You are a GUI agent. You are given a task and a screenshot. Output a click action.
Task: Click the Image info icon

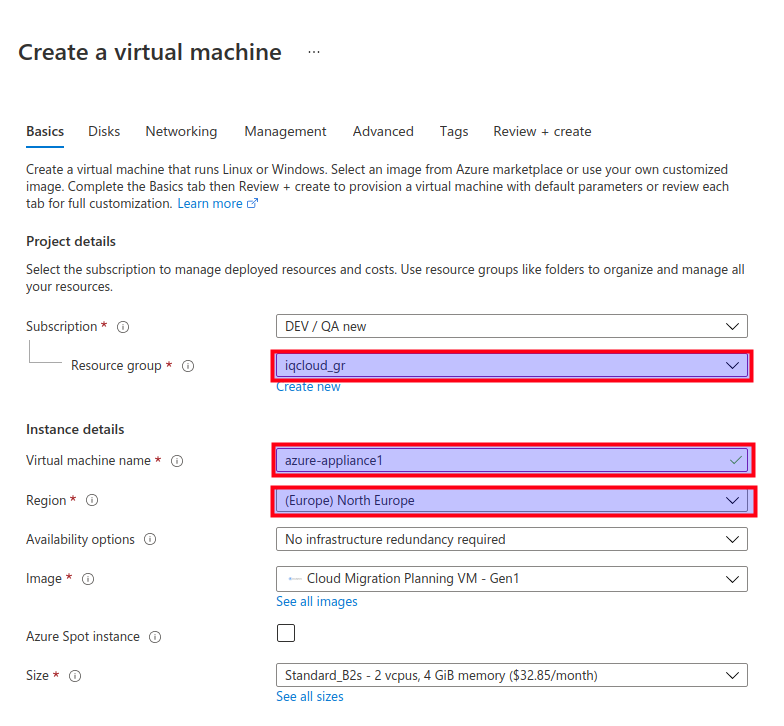pyautogui.click(x=88, y=579)
